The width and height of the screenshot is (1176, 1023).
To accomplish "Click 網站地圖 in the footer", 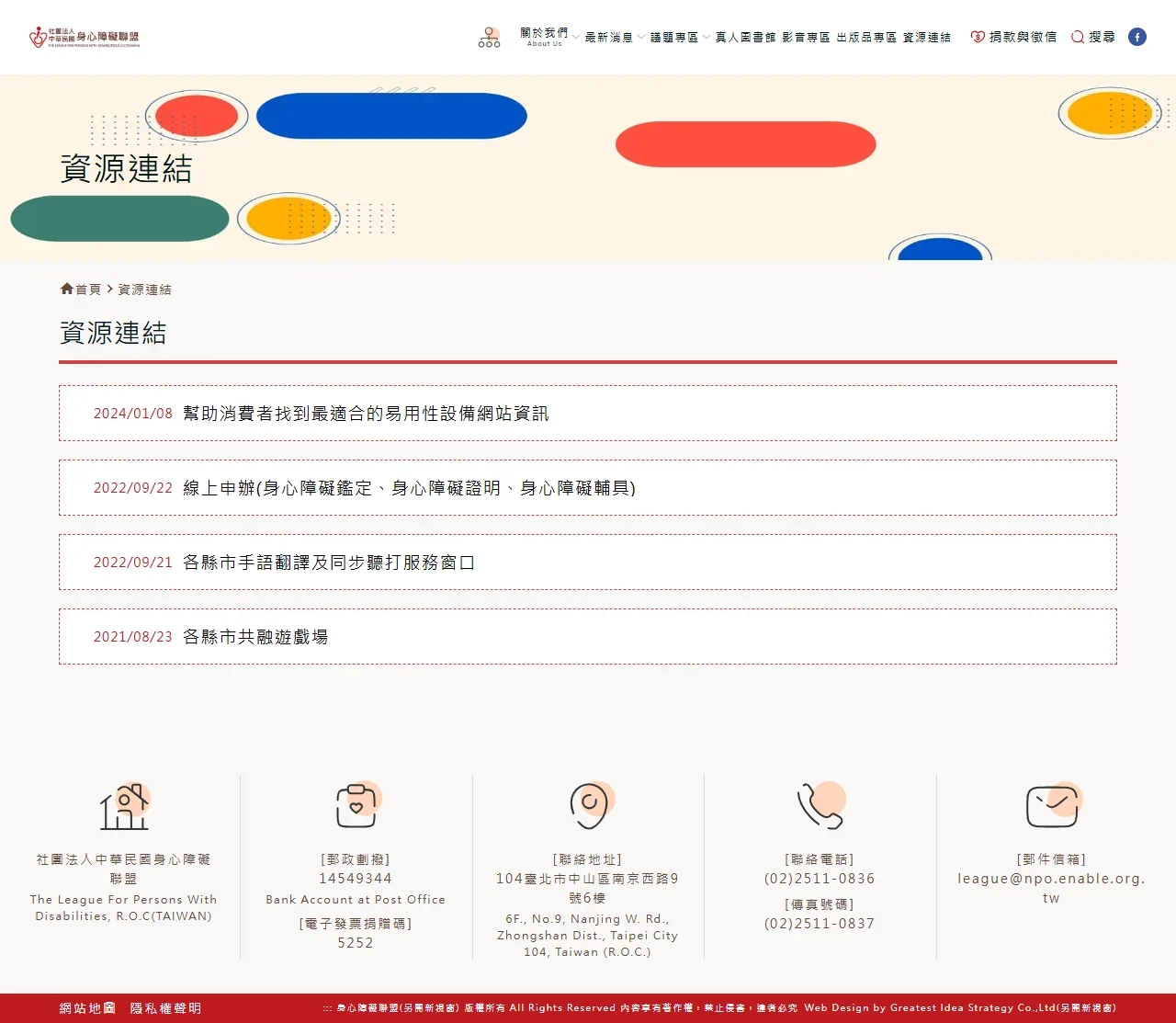I will pyautogui.click(x=85, y=1007).
